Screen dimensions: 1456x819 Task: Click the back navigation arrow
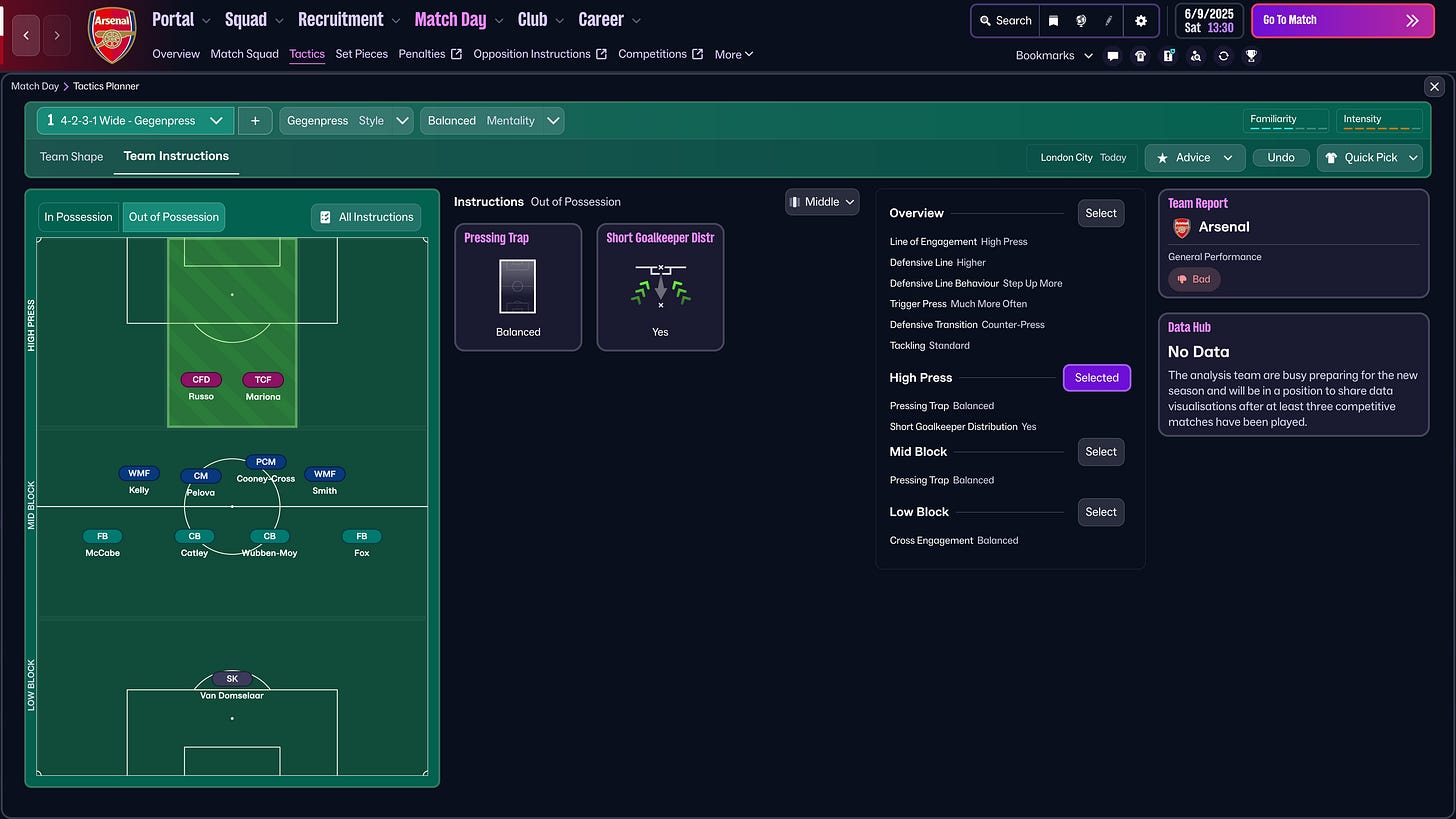[x=26, y=35]
